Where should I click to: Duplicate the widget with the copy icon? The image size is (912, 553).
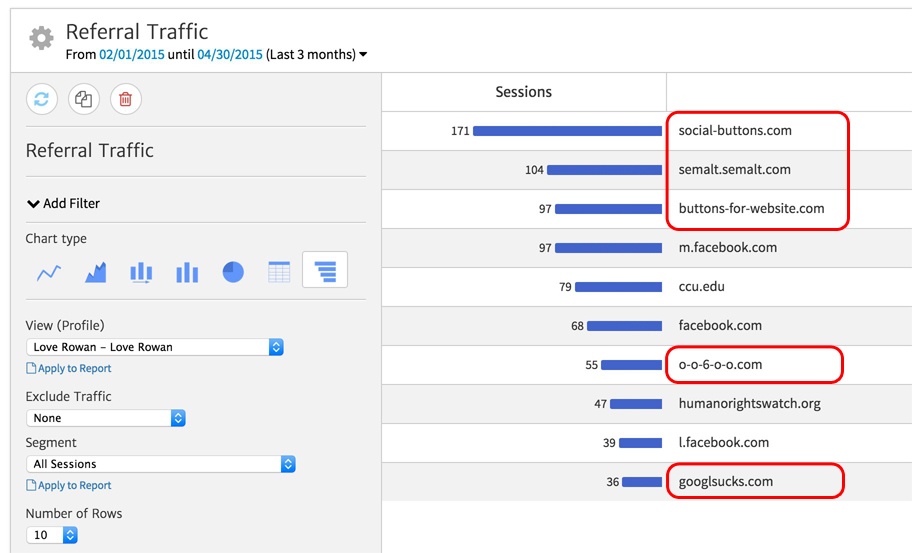pos(84,98)
